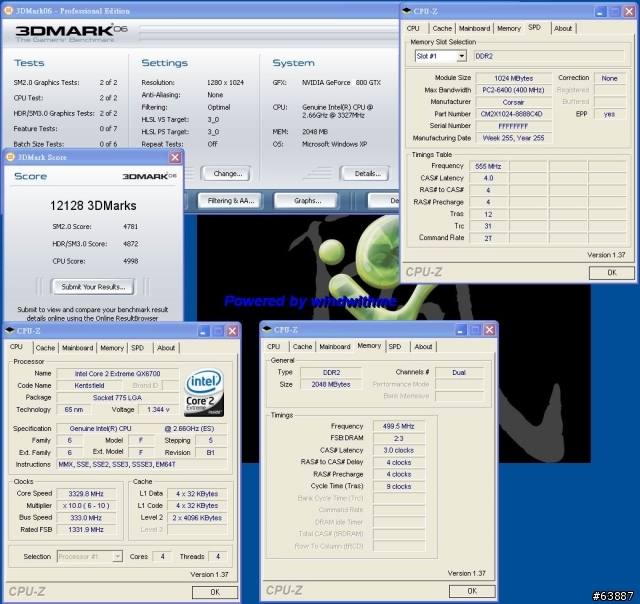
Task: Open Cache tab in processor CPU-Z window
Action: pos(45,348)
